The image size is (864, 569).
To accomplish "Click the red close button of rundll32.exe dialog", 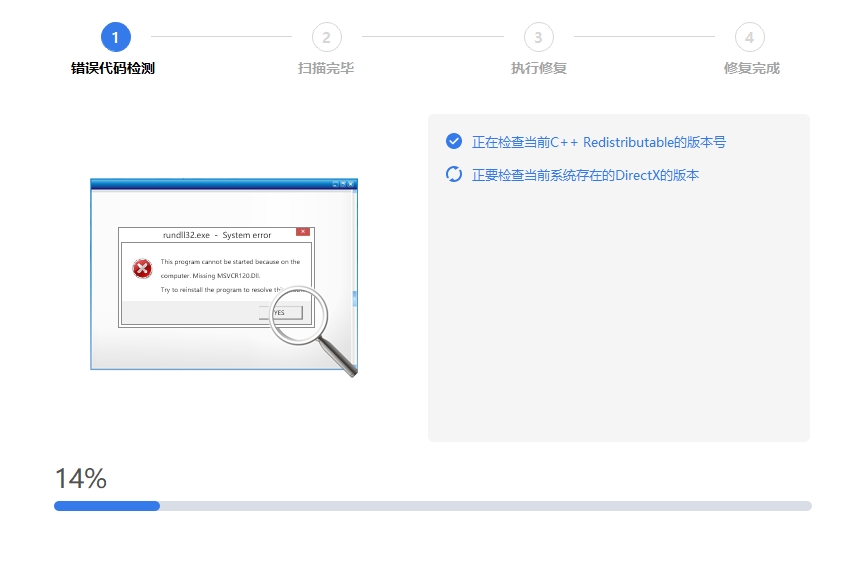I will pos(303,232).
